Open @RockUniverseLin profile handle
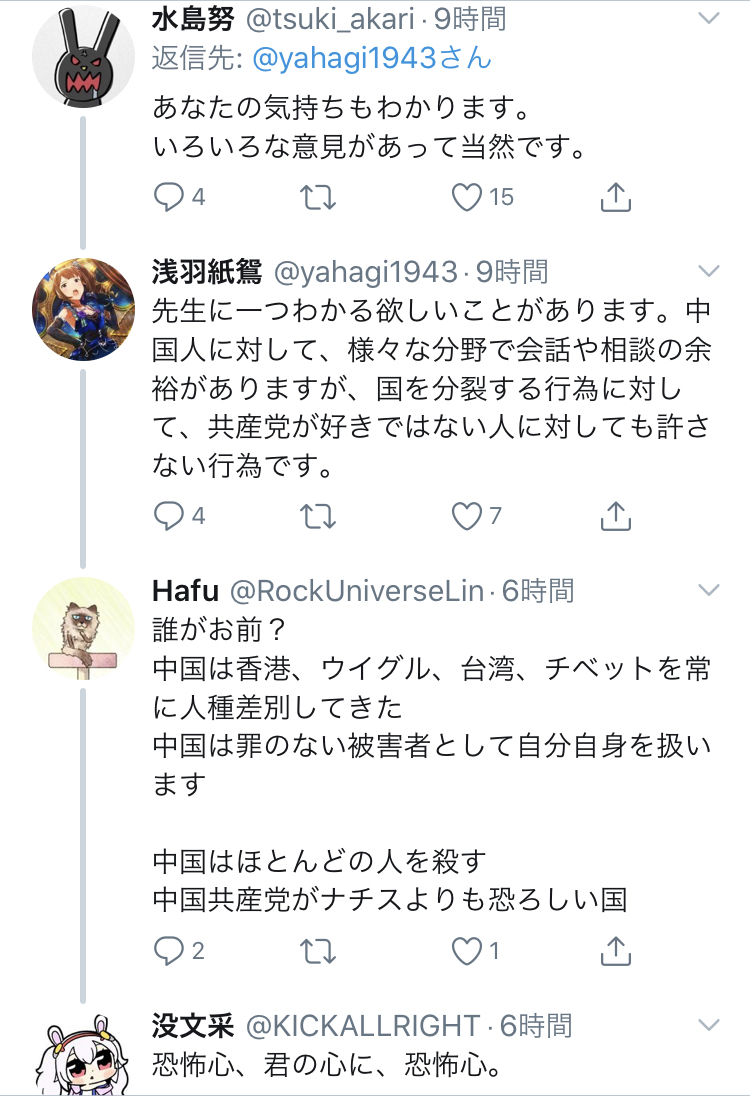Viewport: 750px width, 1096px height. (358, 591)
